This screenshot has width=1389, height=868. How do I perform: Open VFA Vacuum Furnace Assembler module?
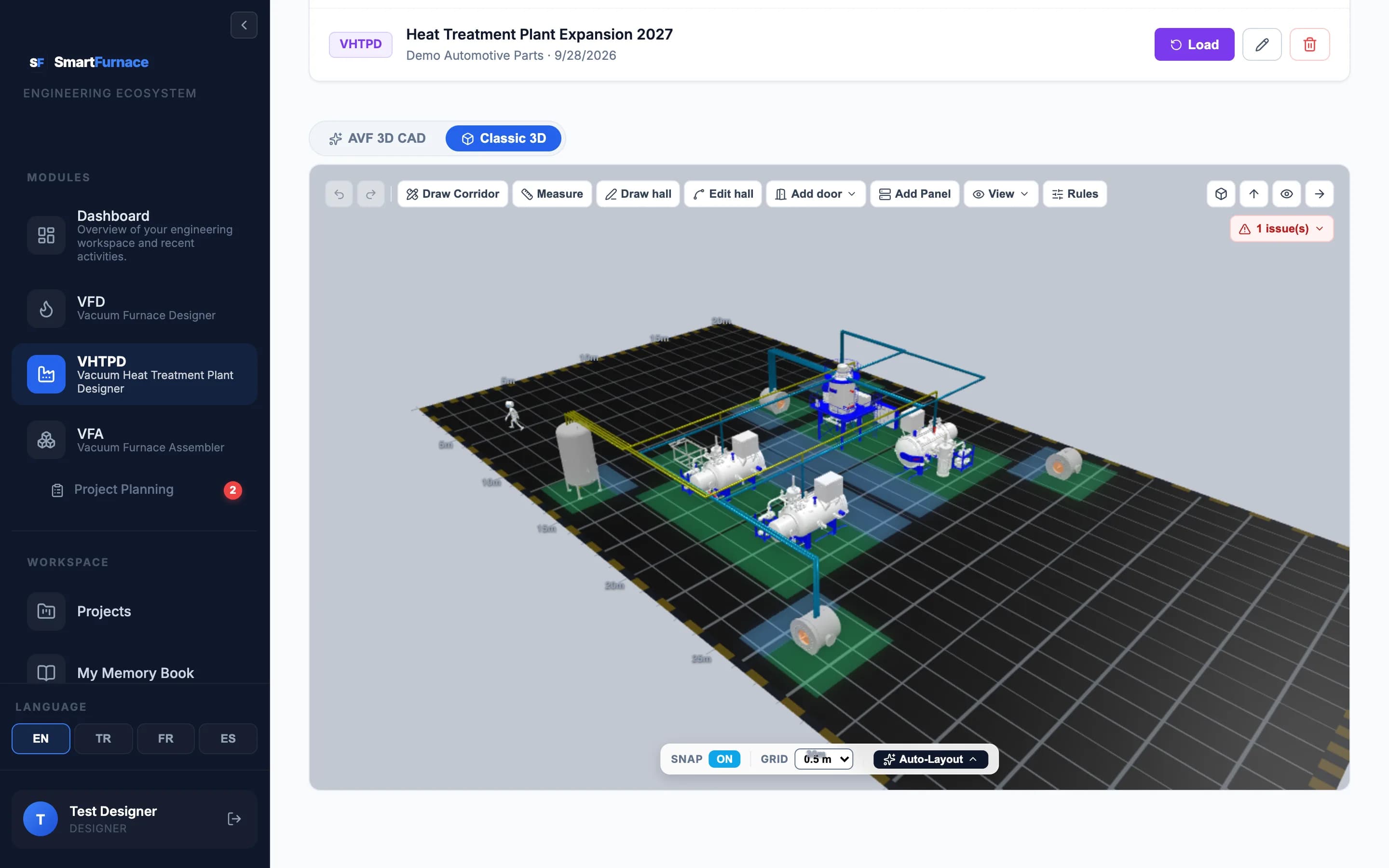click(x=134, y=440)
